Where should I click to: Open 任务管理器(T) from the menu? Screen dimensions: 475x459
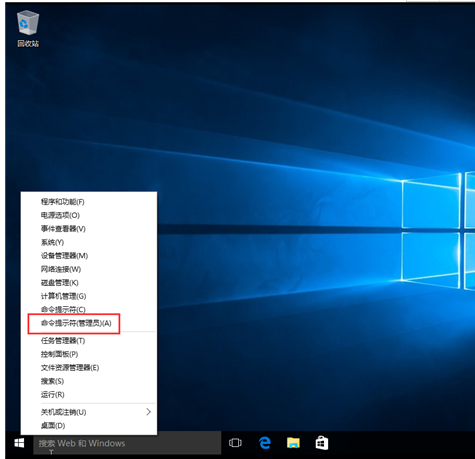89,341
